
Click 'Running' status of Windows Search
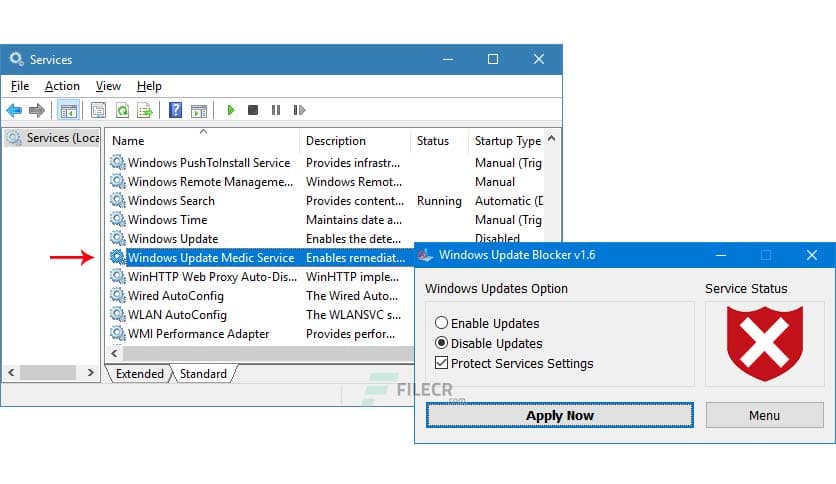coord(439,201)
